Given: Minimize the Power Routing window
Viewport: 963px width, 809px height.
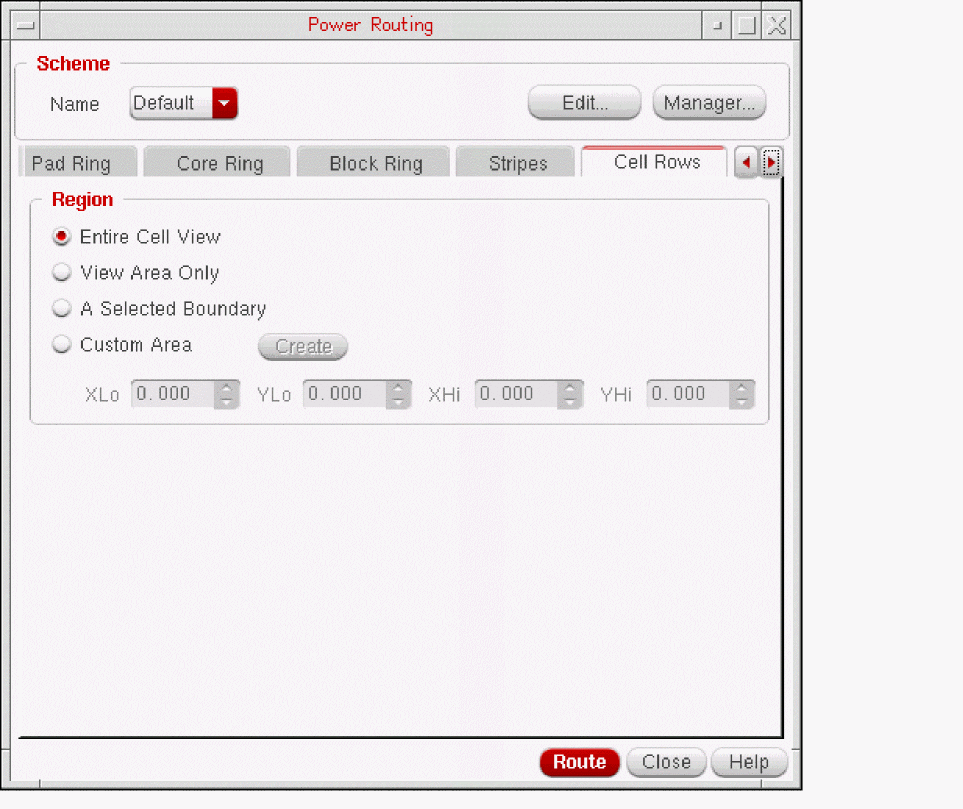Looking at the screenshot, I should [x=717, y=25].
